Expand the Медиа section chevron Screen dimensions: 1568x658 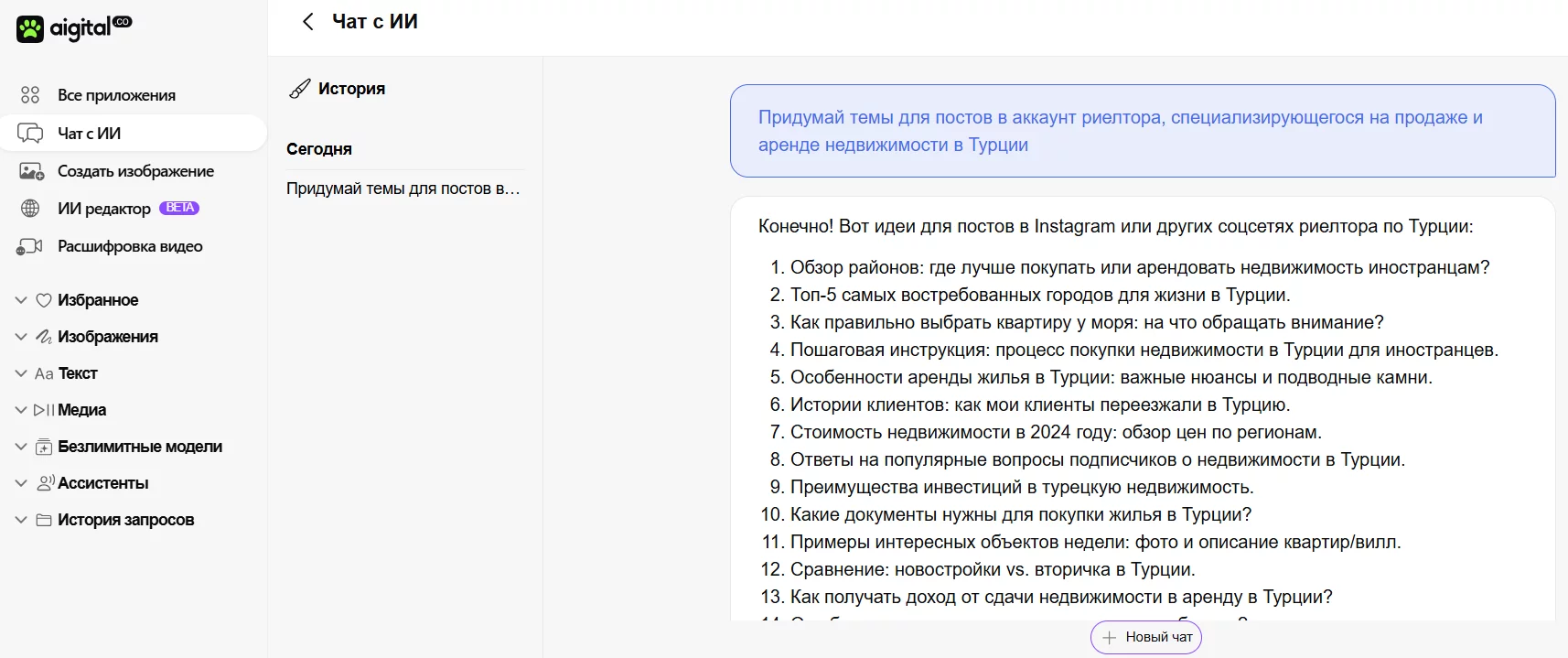(21, 410)
